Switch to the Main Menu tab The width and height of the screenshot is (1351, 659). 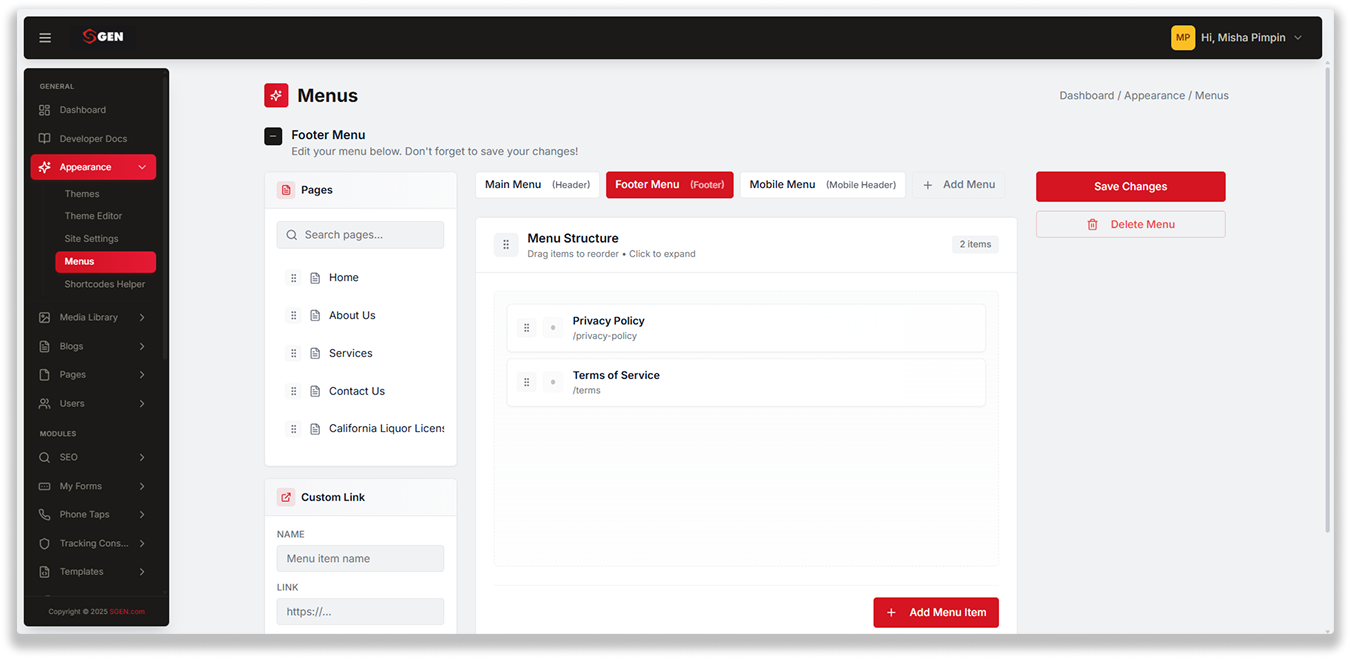pyautogui.click(x=538, y=185)
